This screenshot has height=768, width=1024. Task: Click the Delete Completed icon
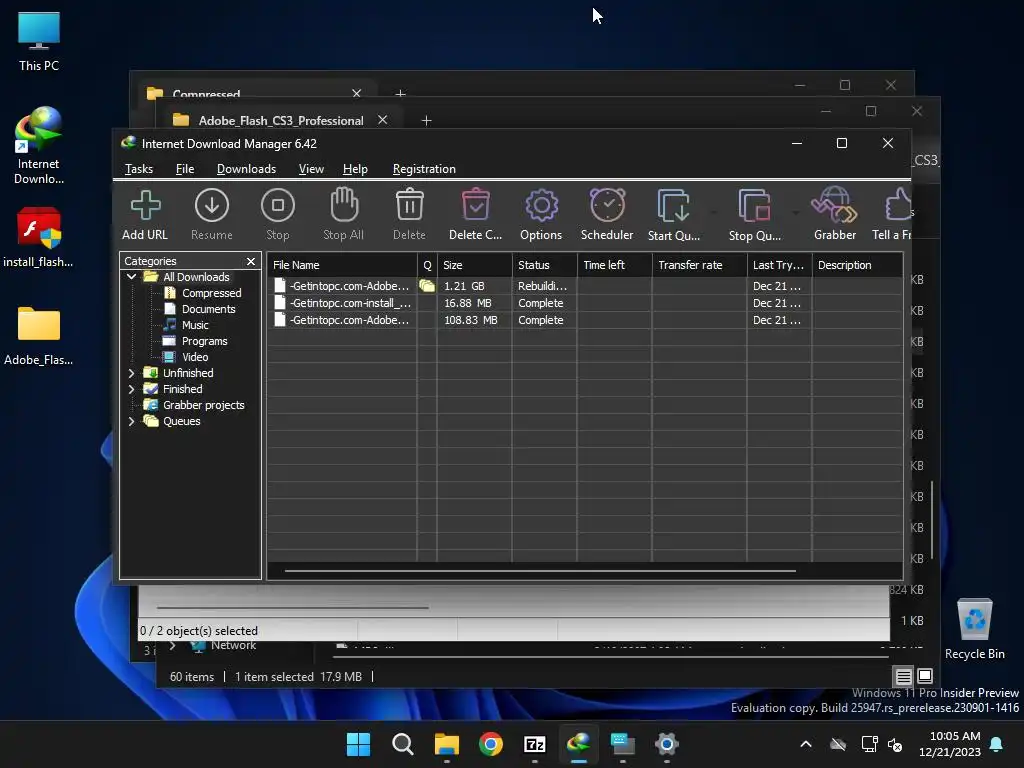pos(475,214)
